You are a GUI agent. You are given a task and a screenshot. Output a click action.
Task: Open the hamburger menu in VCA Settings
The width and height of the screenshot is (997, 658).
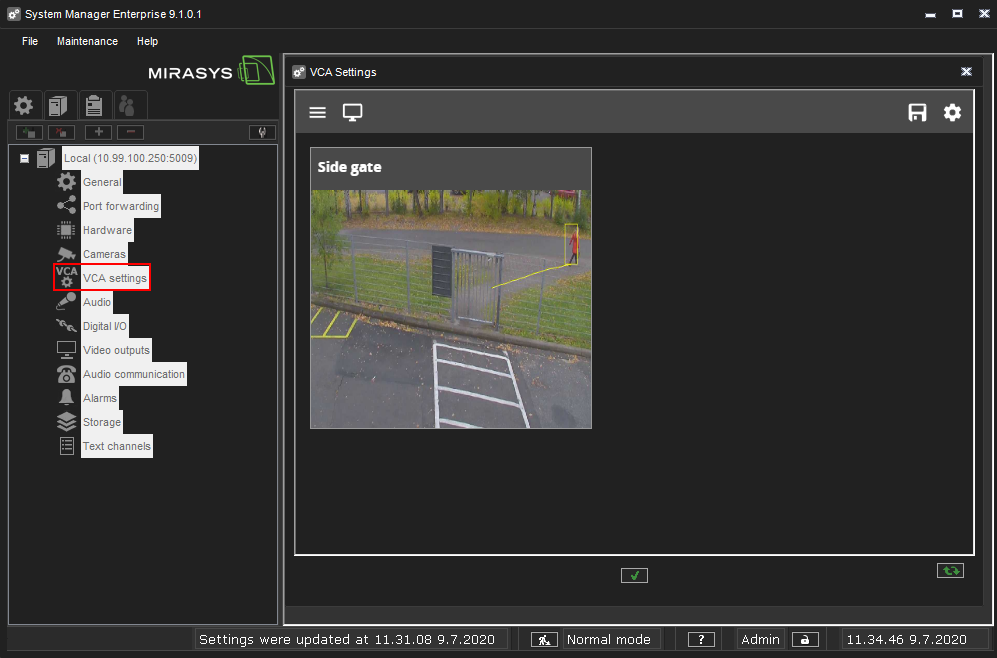click(317, 112)
